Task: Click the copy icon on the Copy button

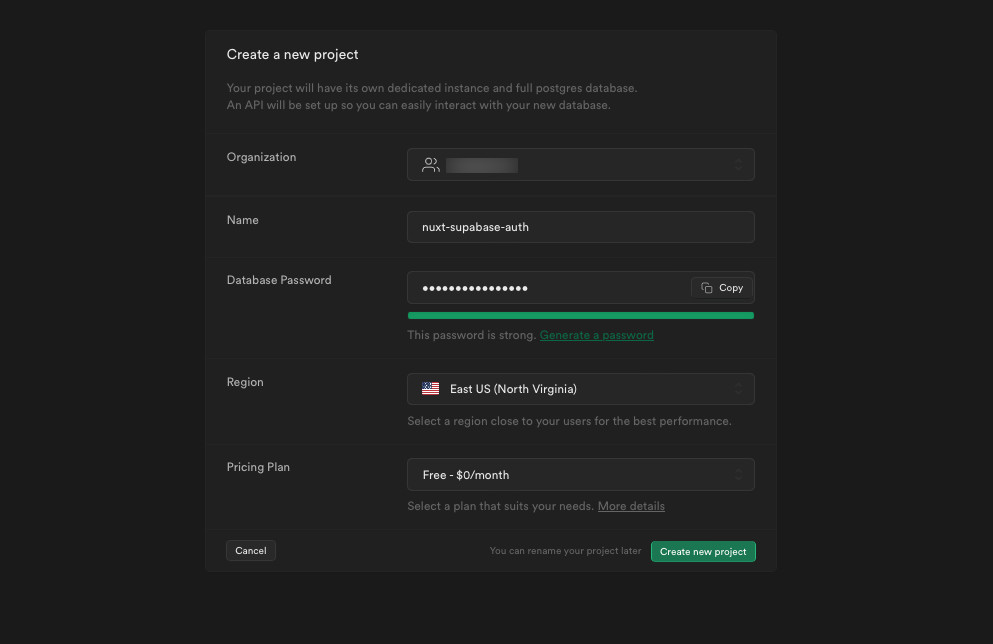Action: pyautogui.click(x=705, y=287)
